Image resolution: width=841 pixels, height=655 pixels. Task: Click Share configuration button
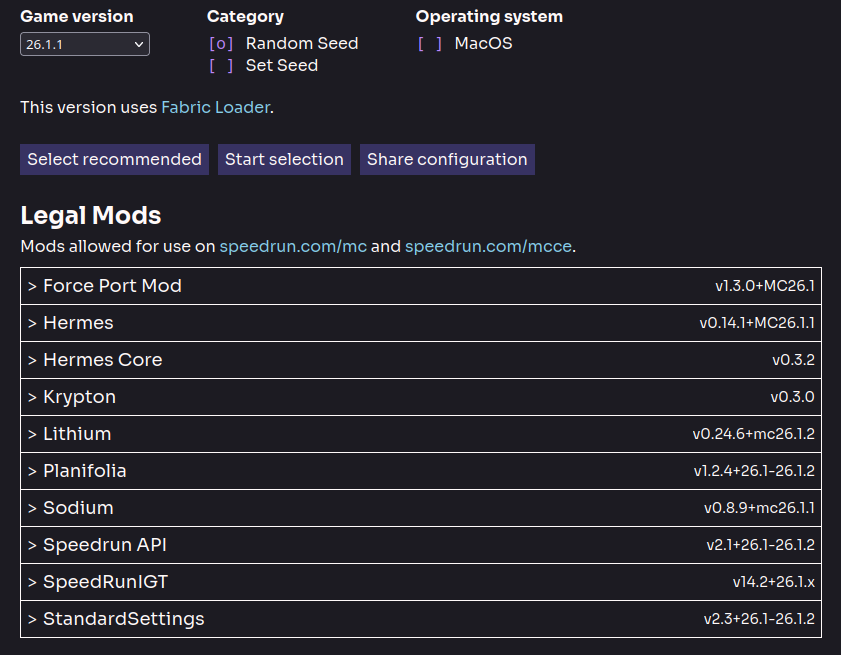point(447,159)
